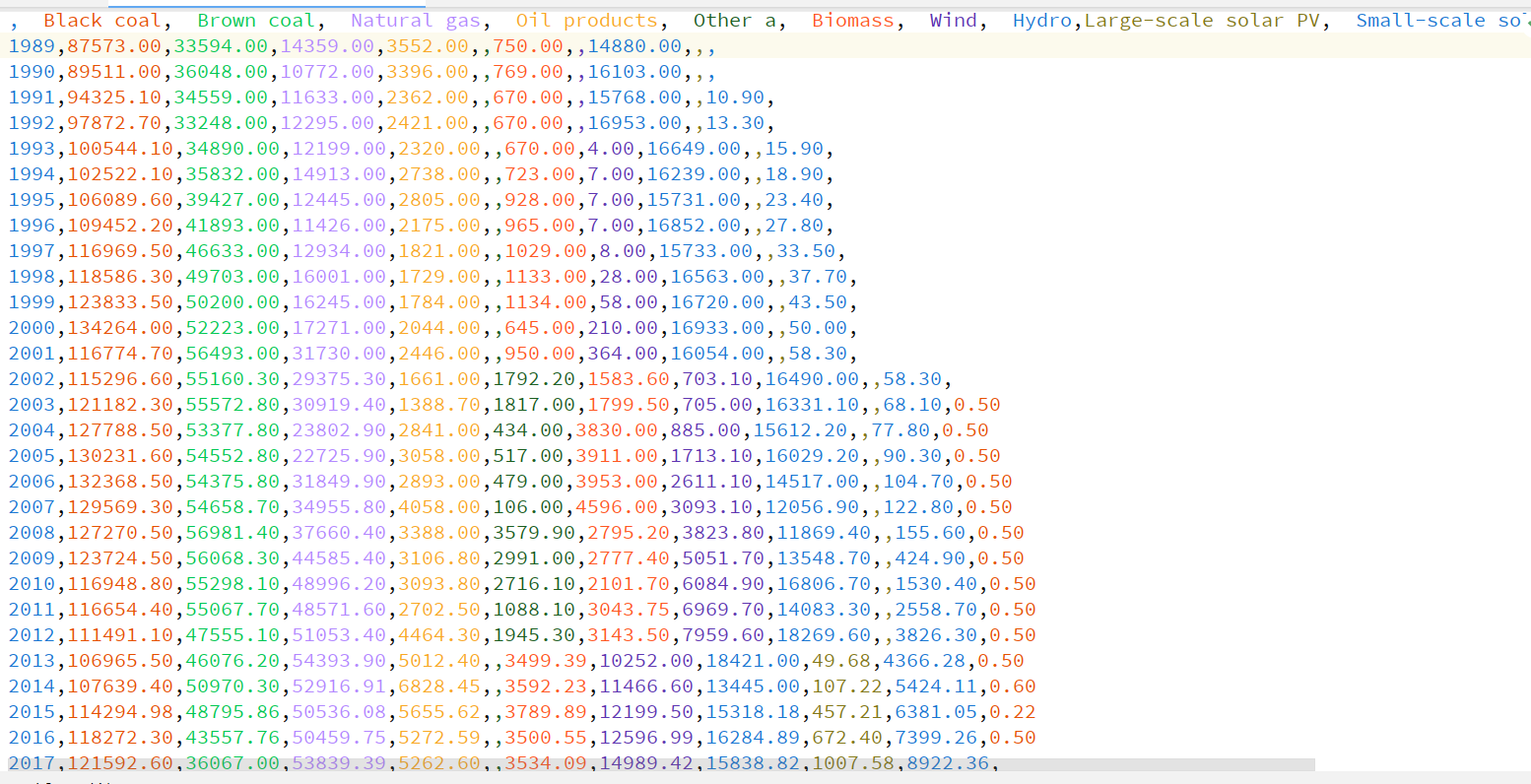Screen dimensions: 1531x784
Task: Click the large-scale solar value 49.68
Action: tap(841, 661)
